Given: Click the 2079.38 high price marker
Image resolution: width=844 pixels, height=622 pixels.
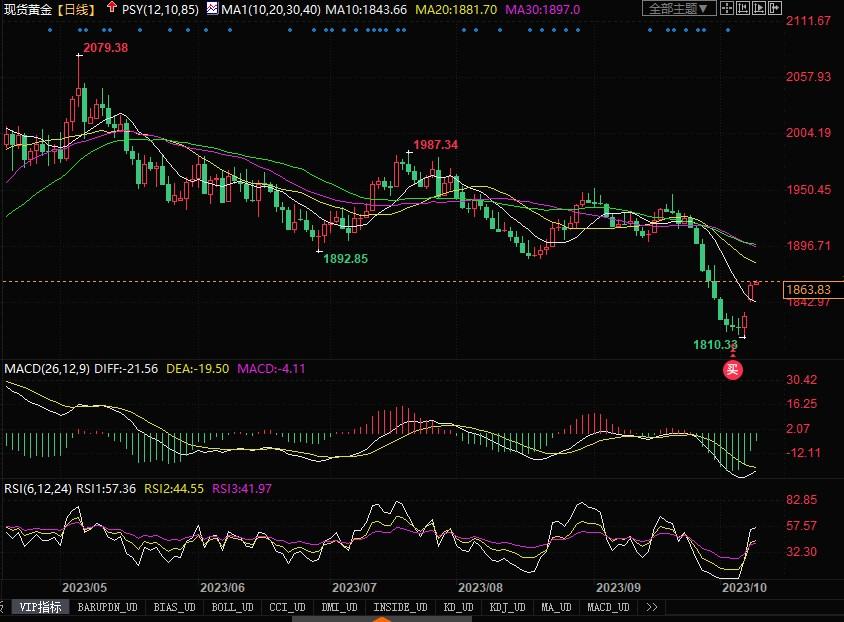Looking at the screenshot, I should tap(105, 49).
